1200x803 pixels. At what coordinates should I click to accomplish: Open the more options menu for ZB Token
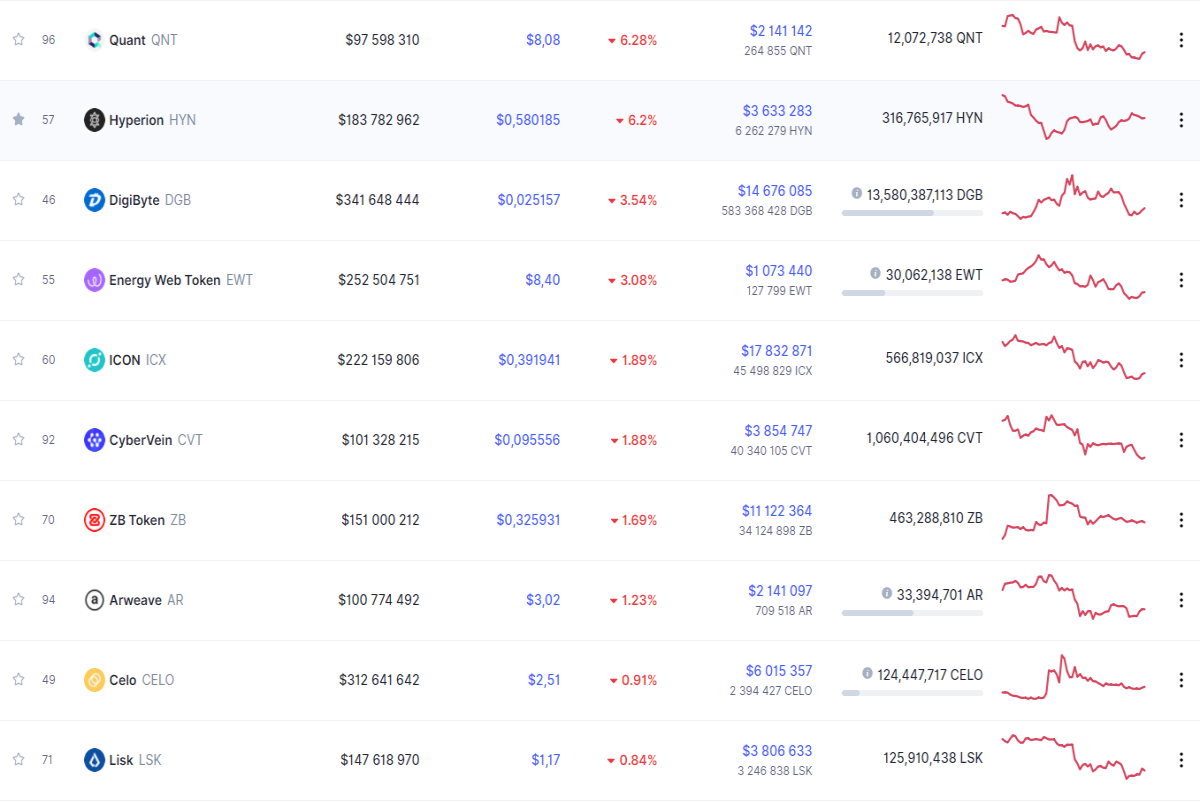1181,520
